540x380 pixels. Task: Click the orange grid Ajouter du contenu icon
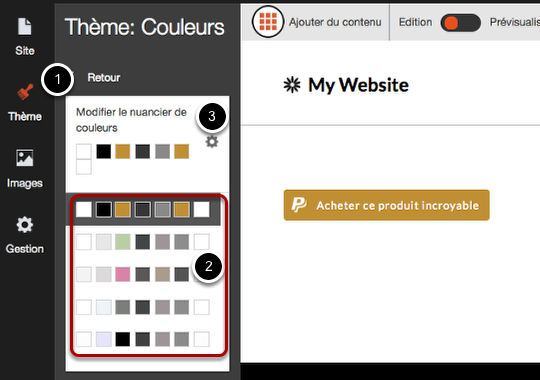coord(268,22)
